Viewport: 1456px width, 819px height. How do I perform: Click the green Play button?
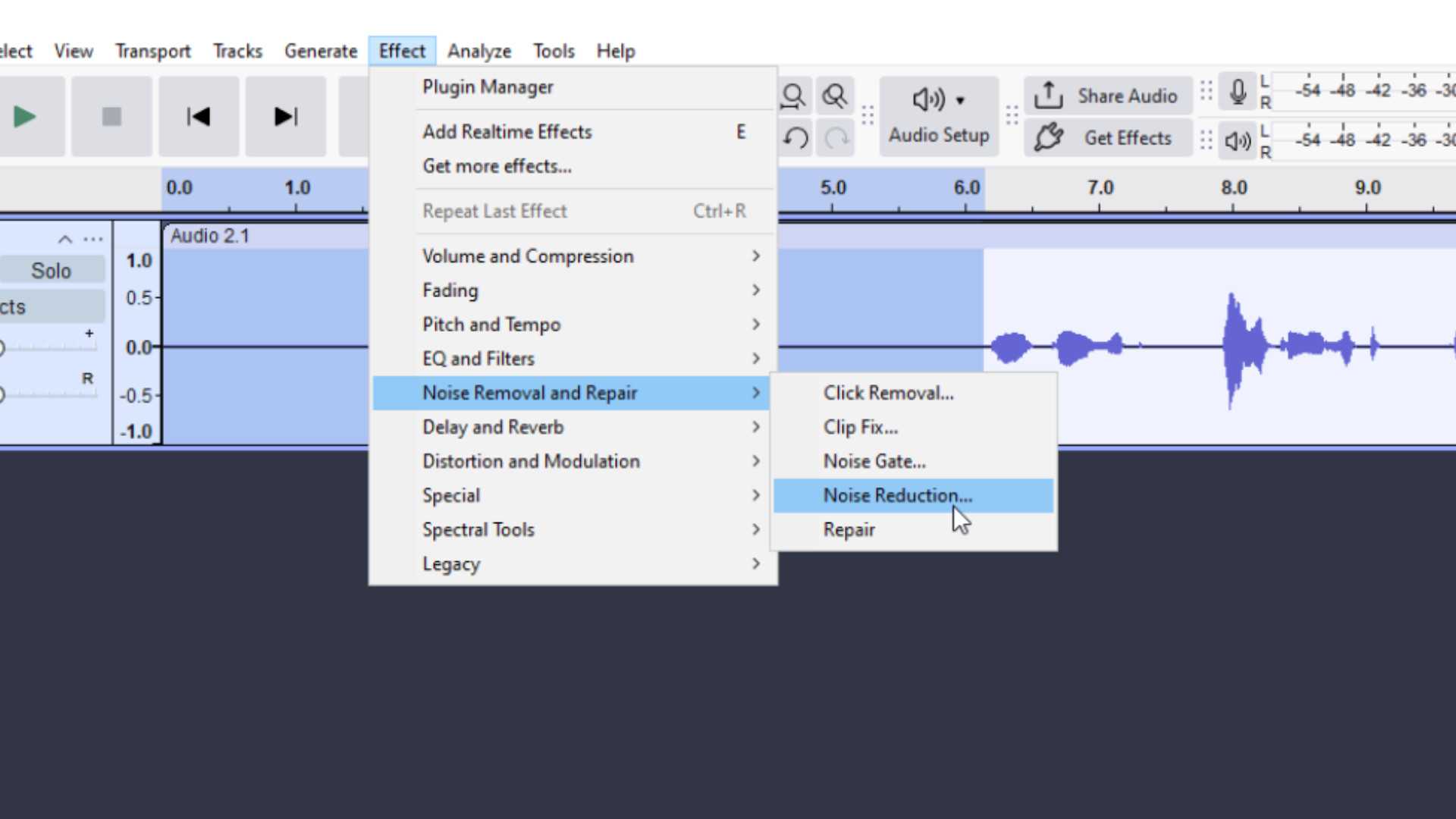click(24, 117)
